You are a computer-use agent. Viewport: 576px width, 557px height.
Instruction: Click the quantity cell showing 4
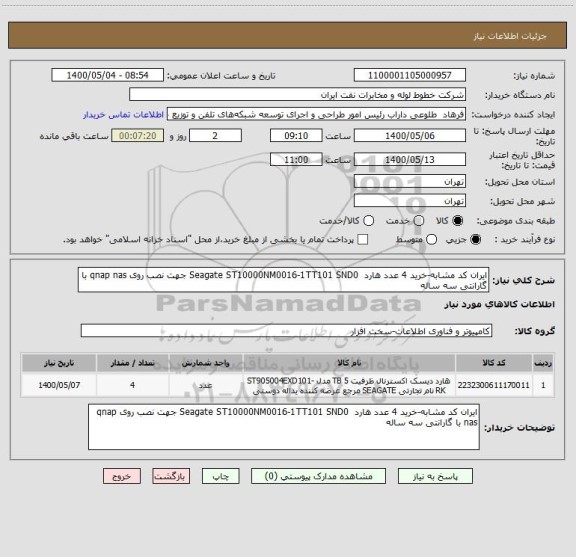(x=133, y=385)
